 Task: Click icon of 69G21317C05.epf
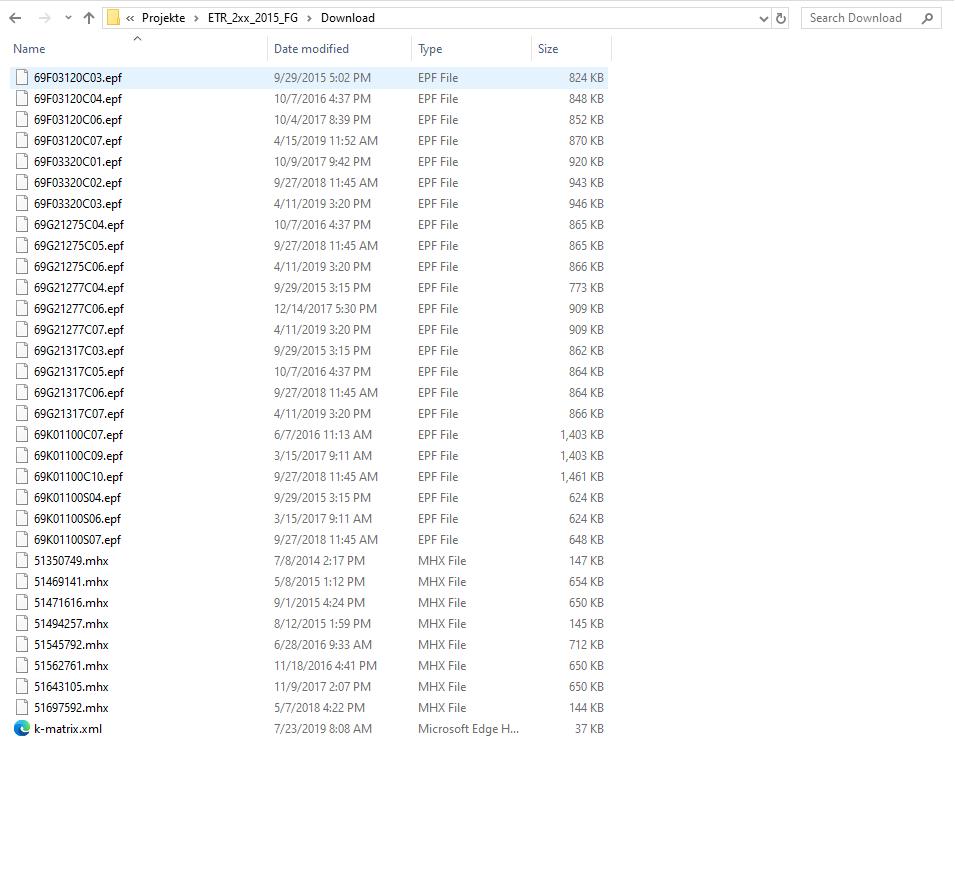22,372
